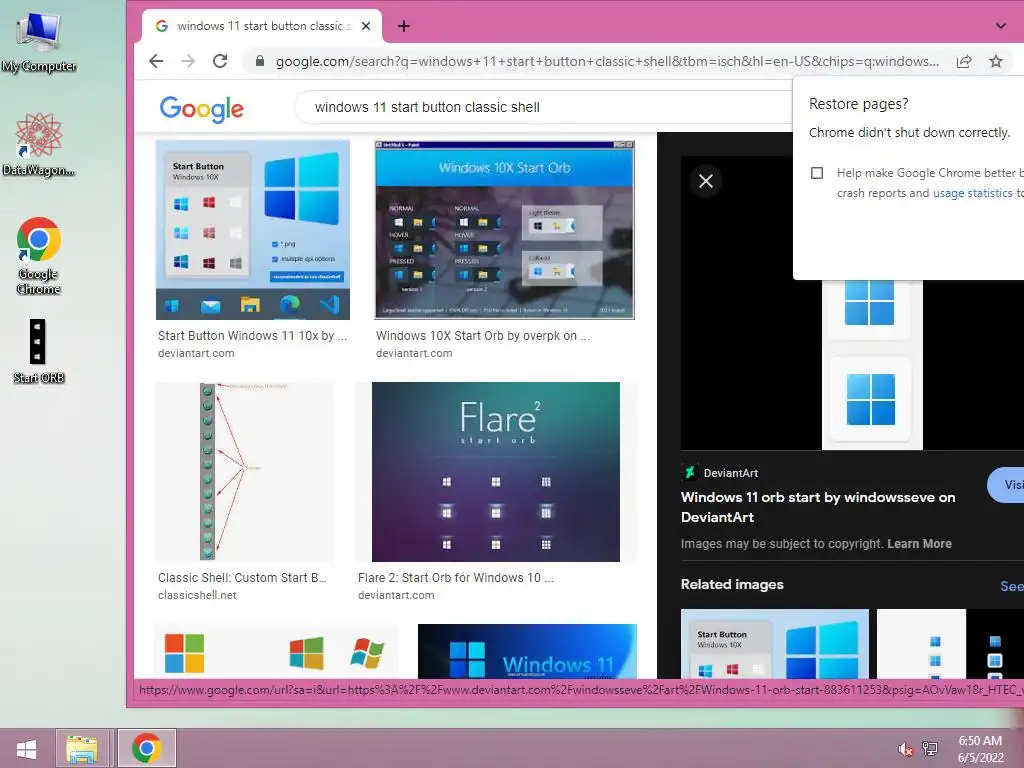The width and height of the screenshot is (1024, 768).
Task: Open Windows 11 orb start by windowsseve title
Action: pos(818,507)
